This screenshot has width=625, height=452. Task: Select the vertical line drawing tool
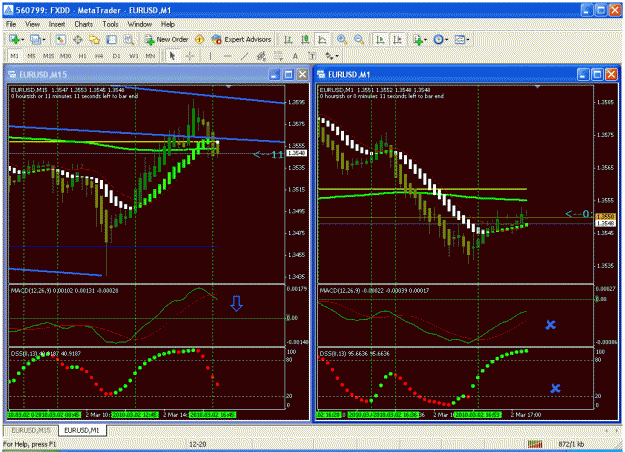[210, 56]
